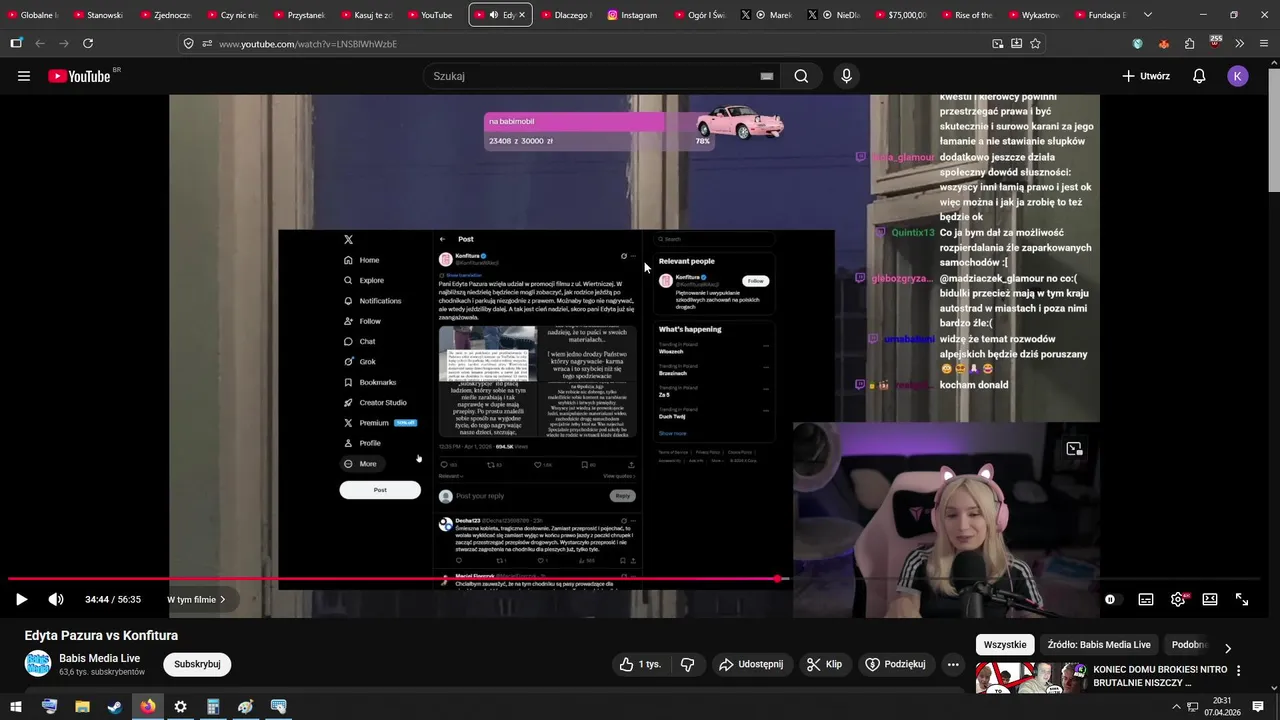Create a clip with Klip button
Screen dimensions: 1280x720
825,664
